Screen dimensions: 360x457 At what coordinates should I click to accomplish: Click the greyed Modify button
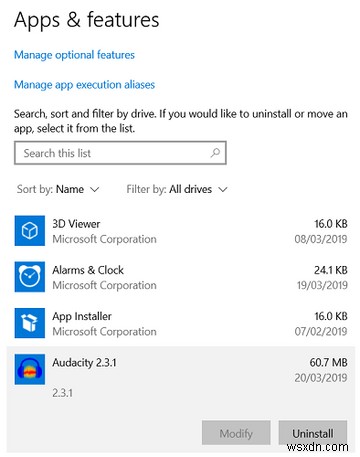tap(236, 433)
